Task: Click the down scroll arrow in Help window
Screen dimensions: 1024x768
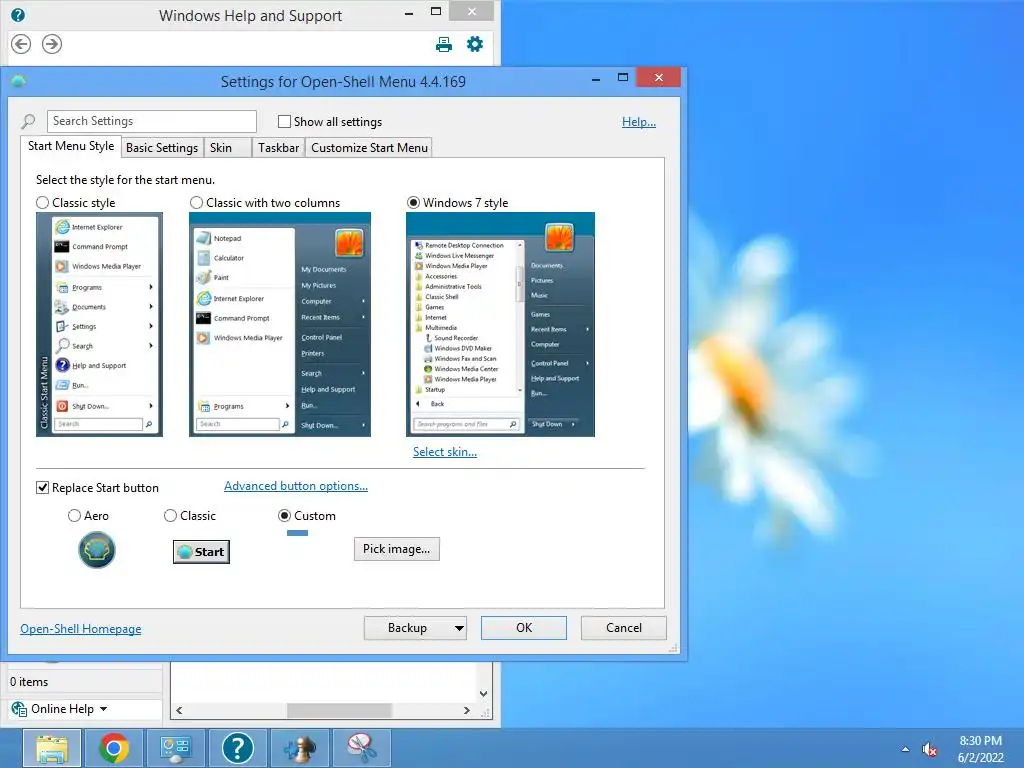Action: [483, 694]
